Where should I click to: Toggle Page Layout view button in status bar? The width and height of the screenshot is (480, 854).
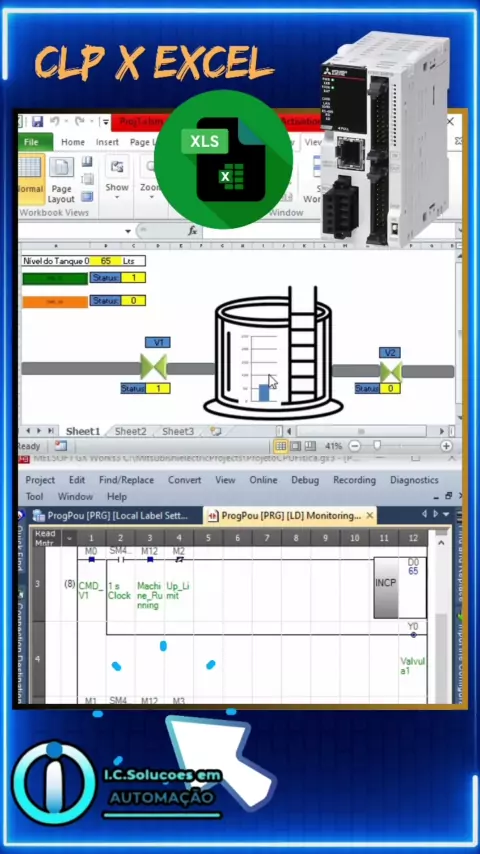click(x=295, y=446)
